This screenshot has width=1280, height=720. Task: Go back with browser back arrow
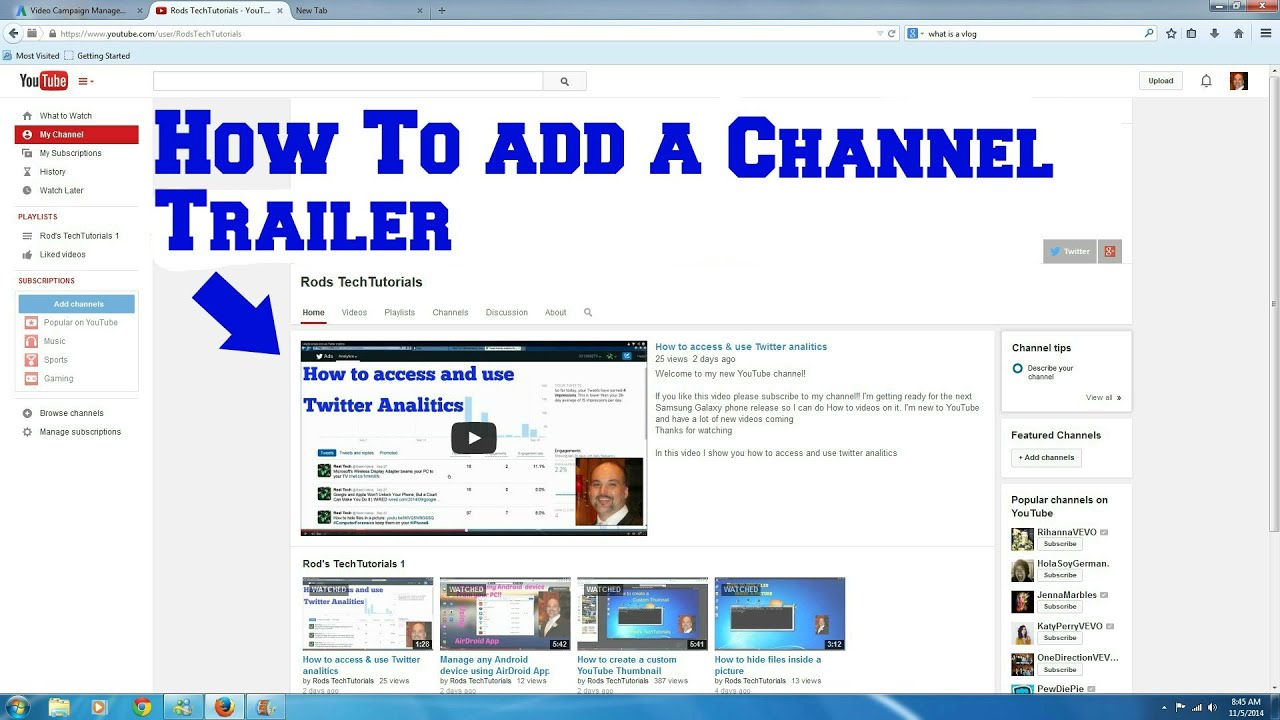13,33
